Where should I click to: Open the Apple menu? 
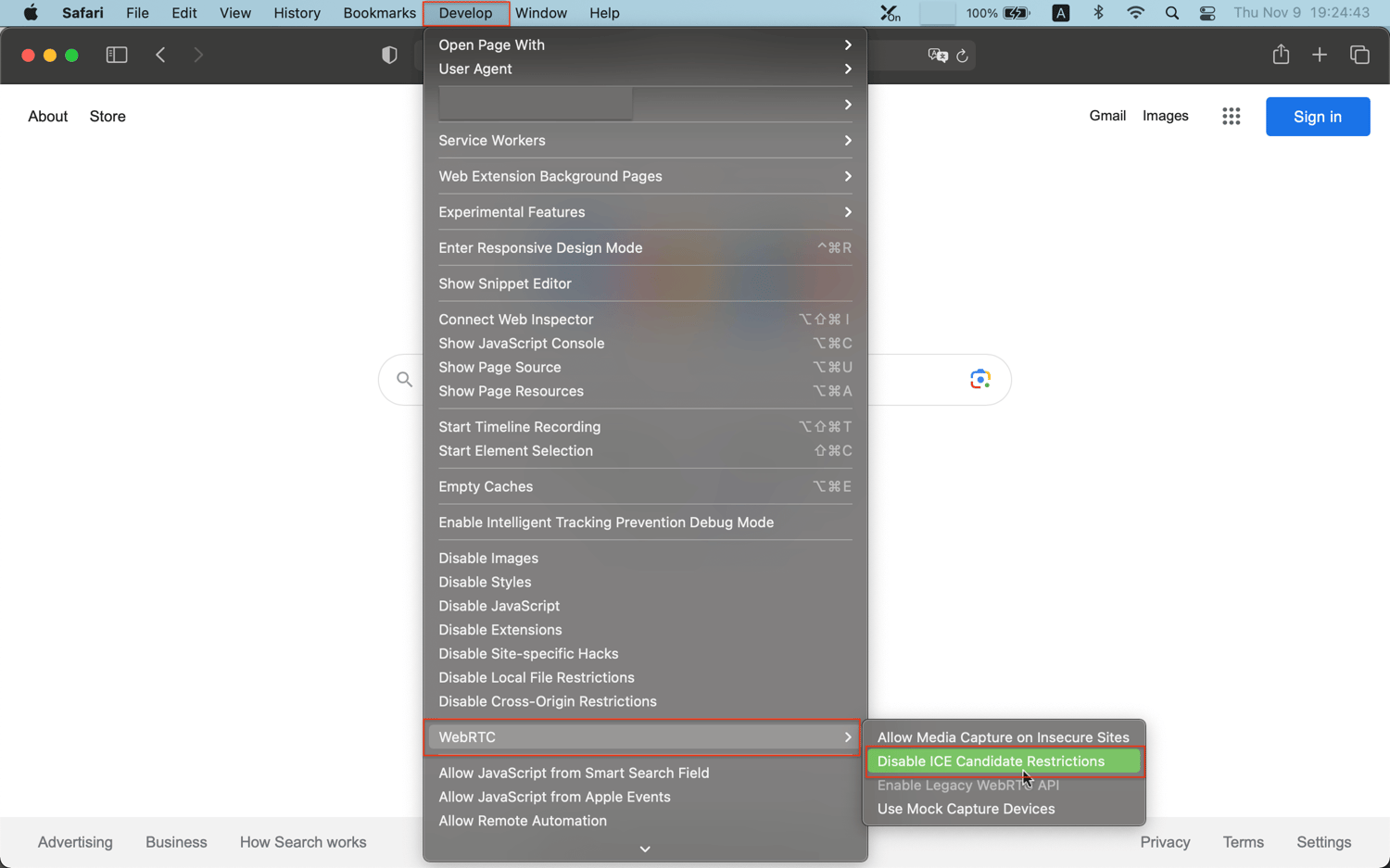click(31, 13)
